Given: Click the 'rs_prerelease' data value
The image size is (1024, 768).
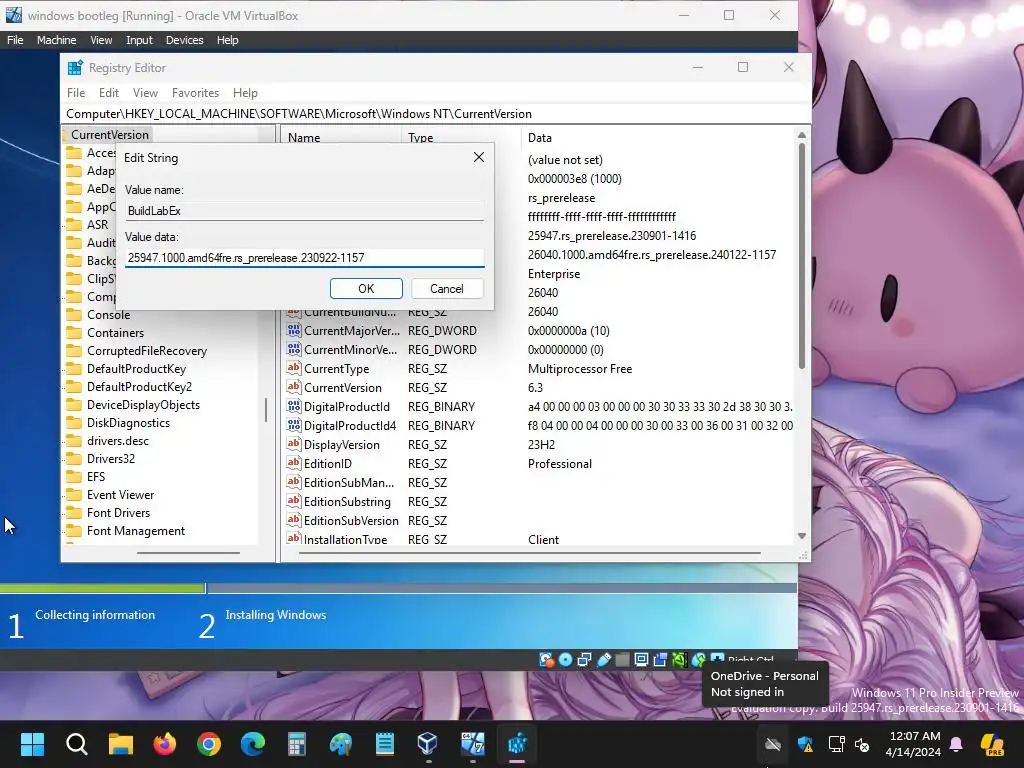Looking at the screenshot, I should [561, 198].
